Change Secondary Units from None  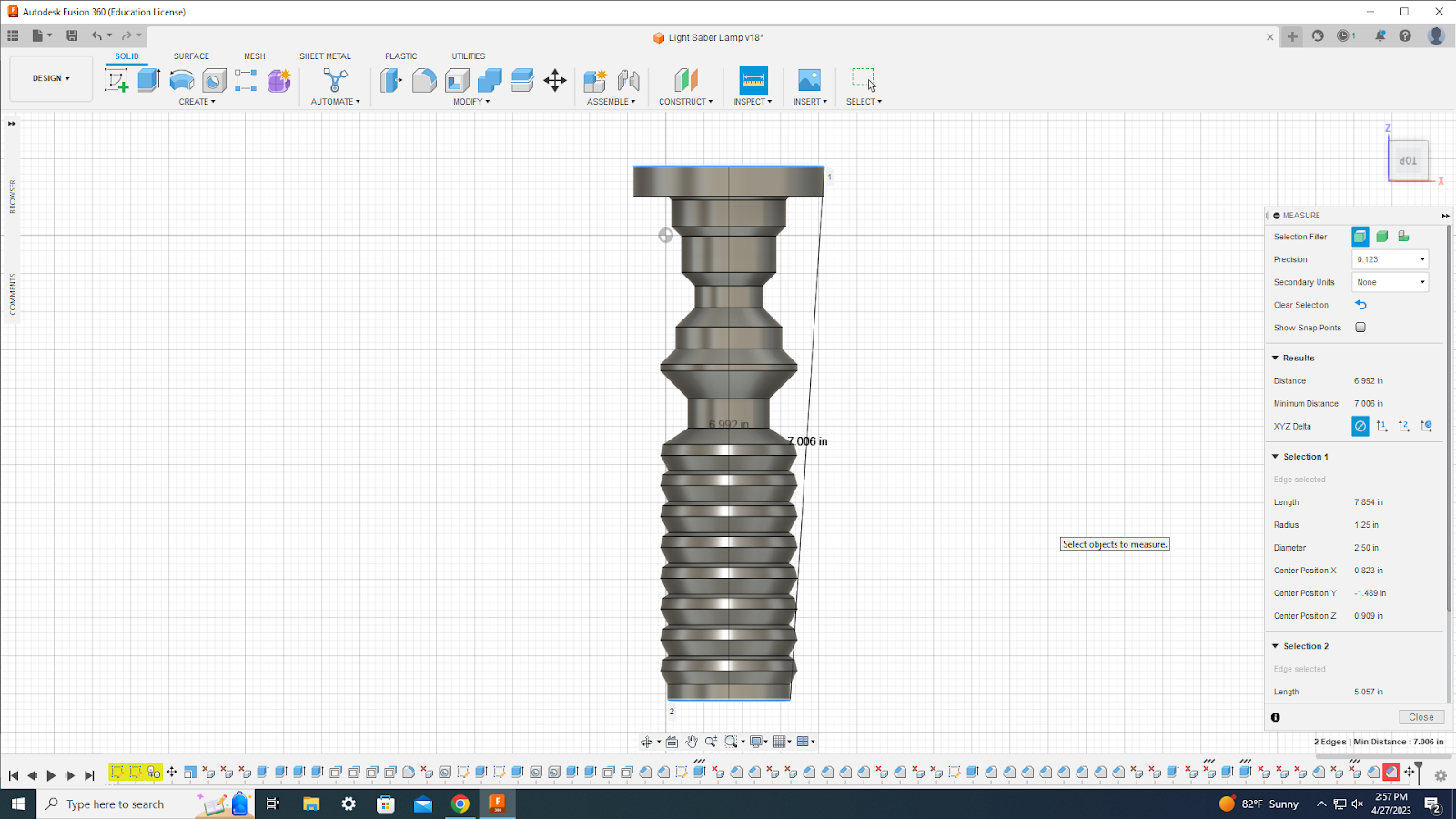coord(1390,281)
